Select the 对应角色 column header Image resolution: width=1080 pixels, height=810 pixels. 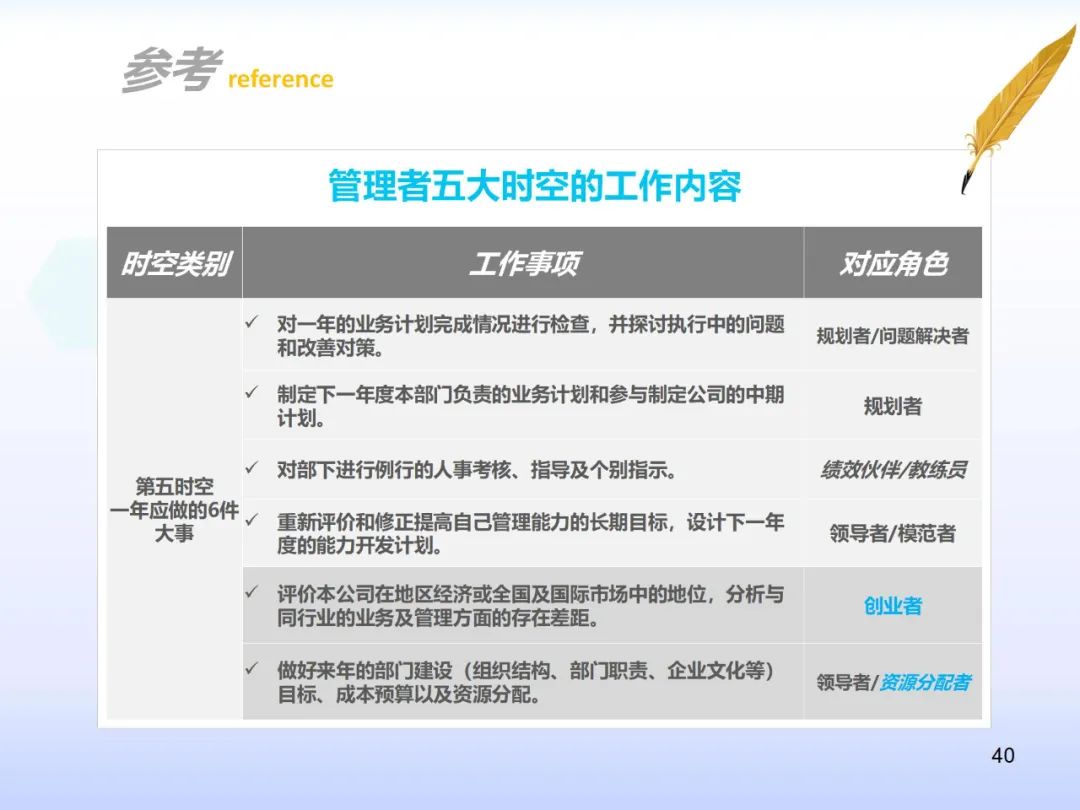[893, 263]
